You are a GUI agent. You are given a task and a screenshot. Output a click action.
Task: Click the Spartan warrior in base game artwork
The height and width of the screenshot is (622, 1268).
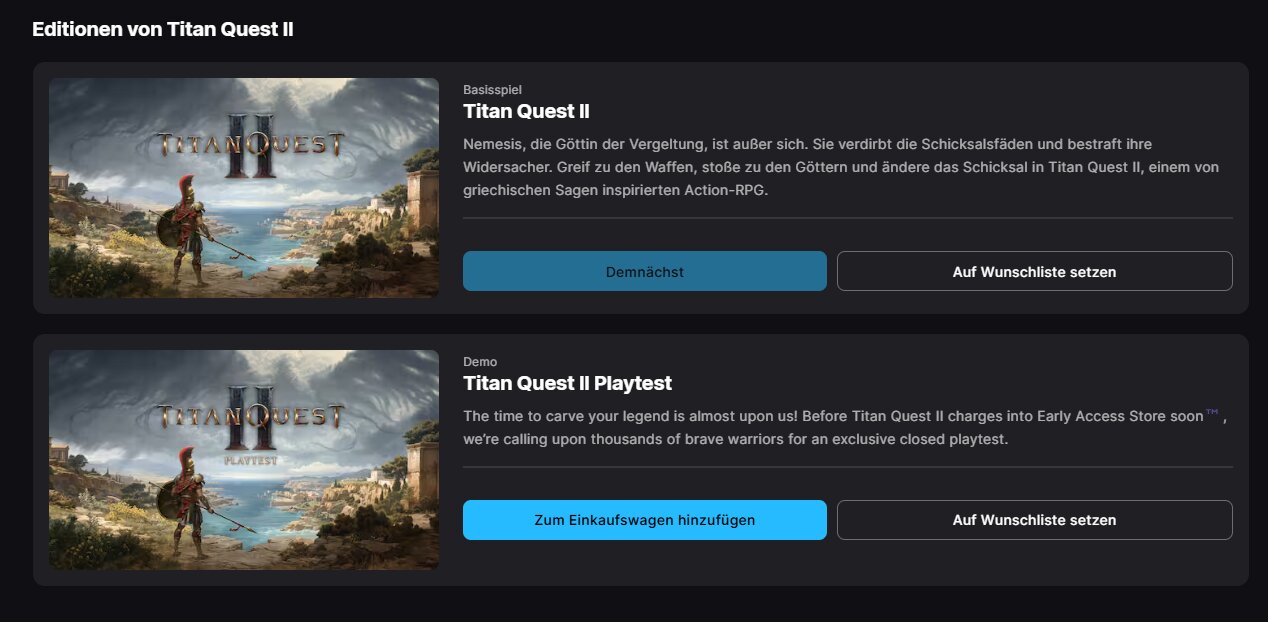click(x=187, y=225)
